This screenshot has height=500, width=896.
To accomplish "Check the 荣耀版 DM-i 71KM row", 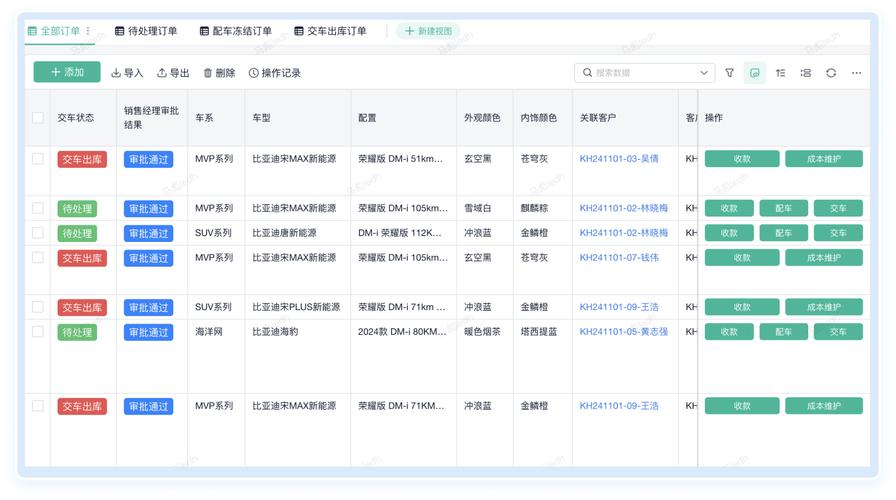I will click(38, 406).
